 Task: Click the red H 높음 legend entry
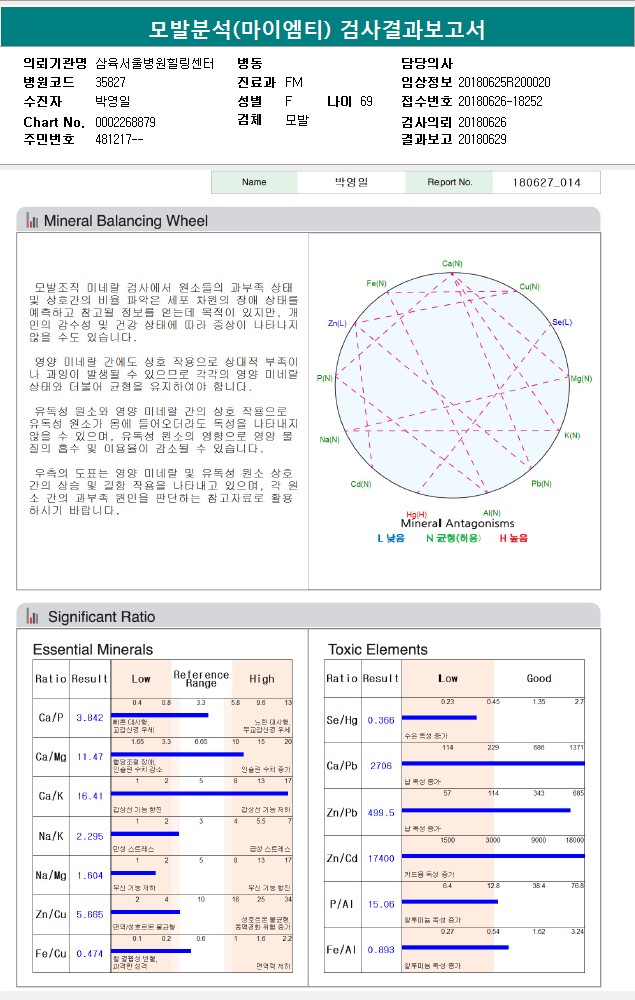pos(514,538)
